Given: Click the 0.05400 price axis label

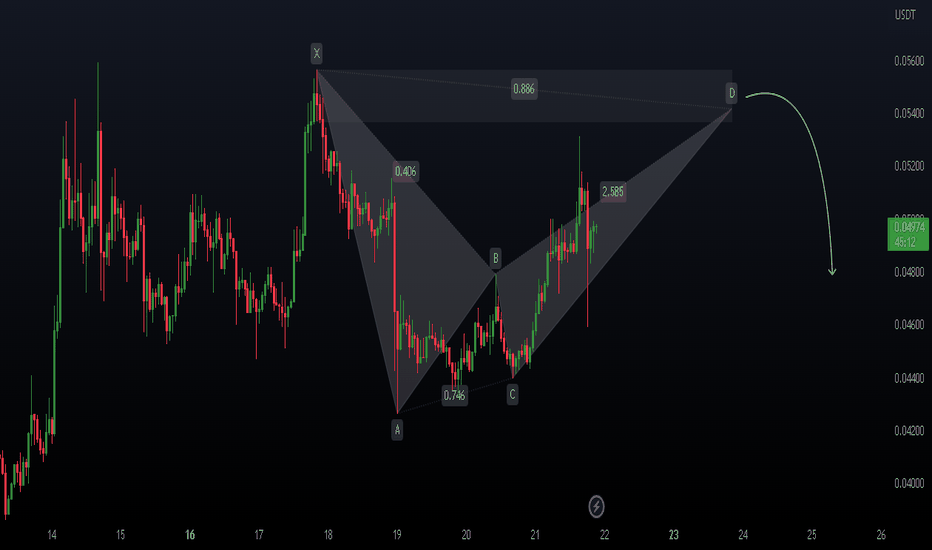Looking at the screenshot, I should 909,113.
